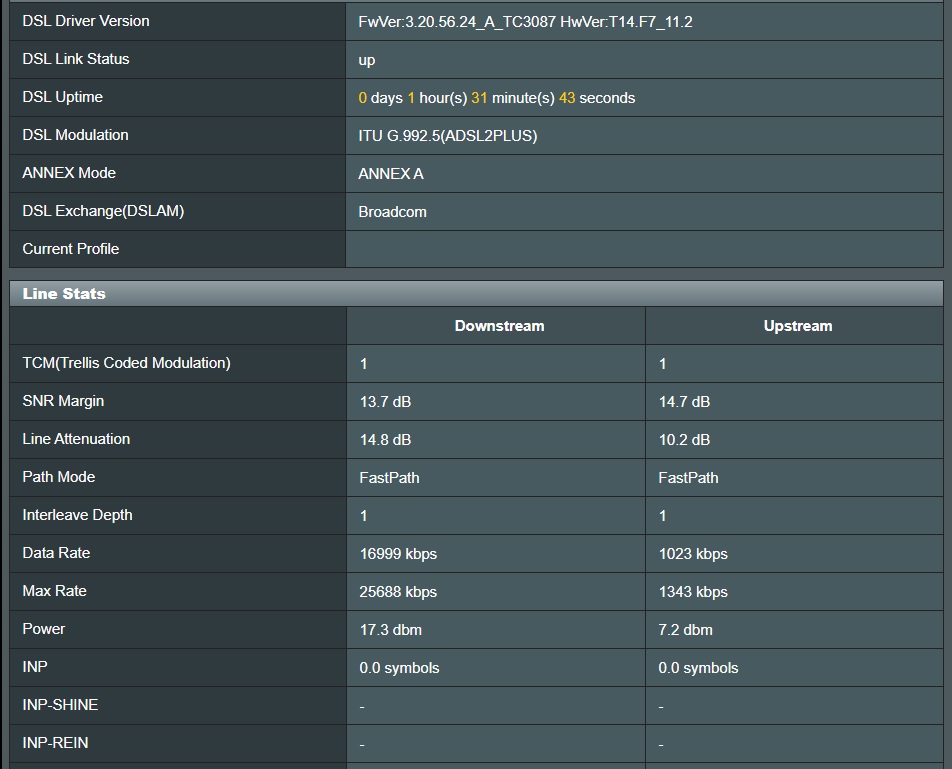Image resolution: width=952 pixels, height=769 pixels.
Task: Click the ANNEX Mode label
Action: [x=69, y=173]
